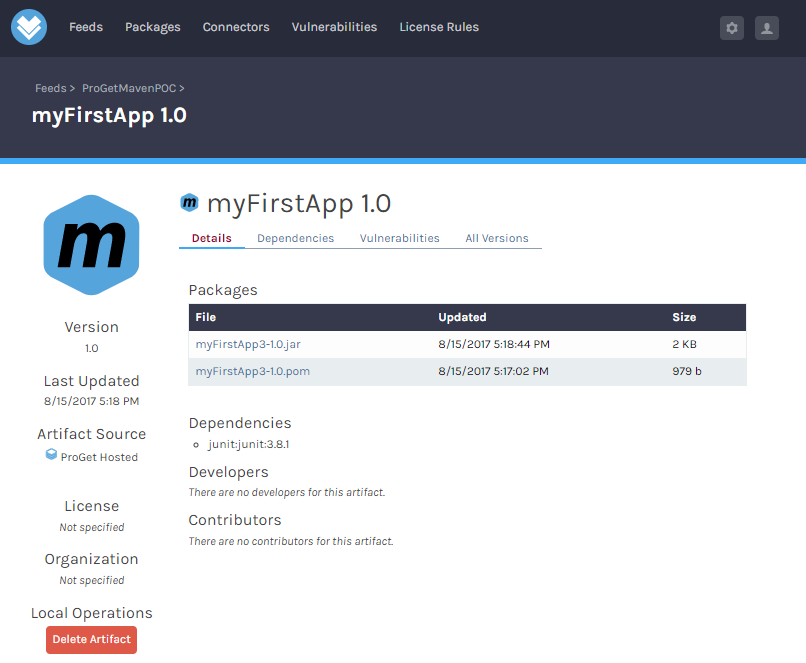Select the Vulnerabilities tab under title
The width and height of the screenshot is (806, 663).
[x=399, y=238]
